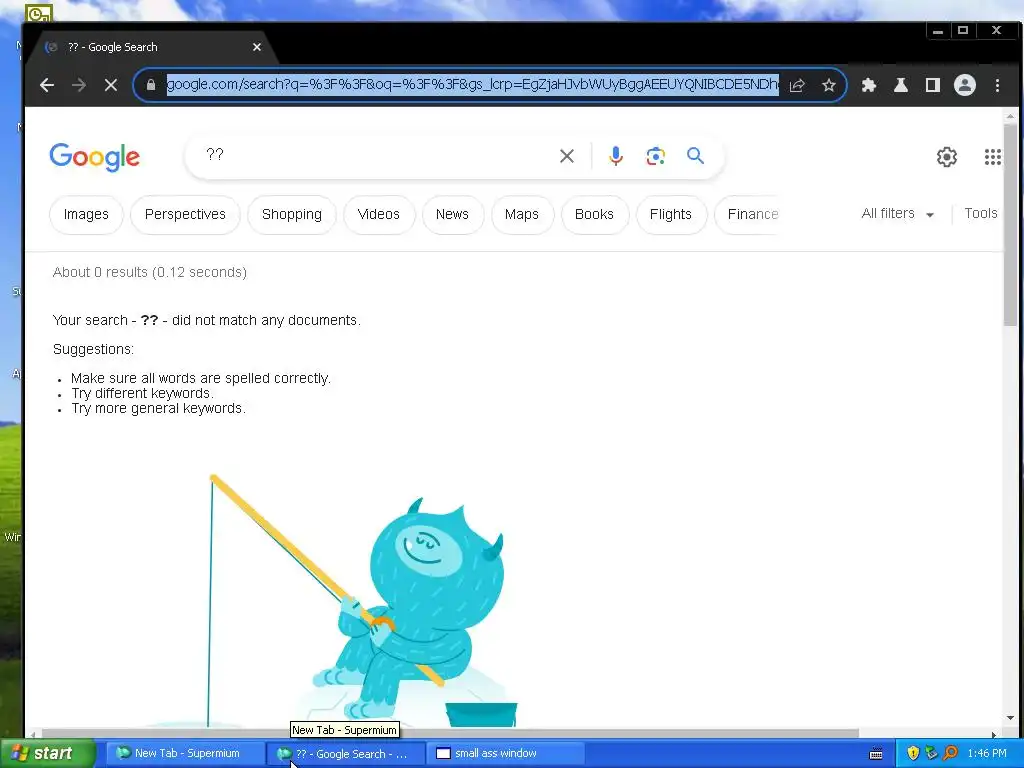The height and width of the screenshot is (768, 1024).
Task: Toggle the browser side panel
Action: pyautogui.click(x=933, y=85)
